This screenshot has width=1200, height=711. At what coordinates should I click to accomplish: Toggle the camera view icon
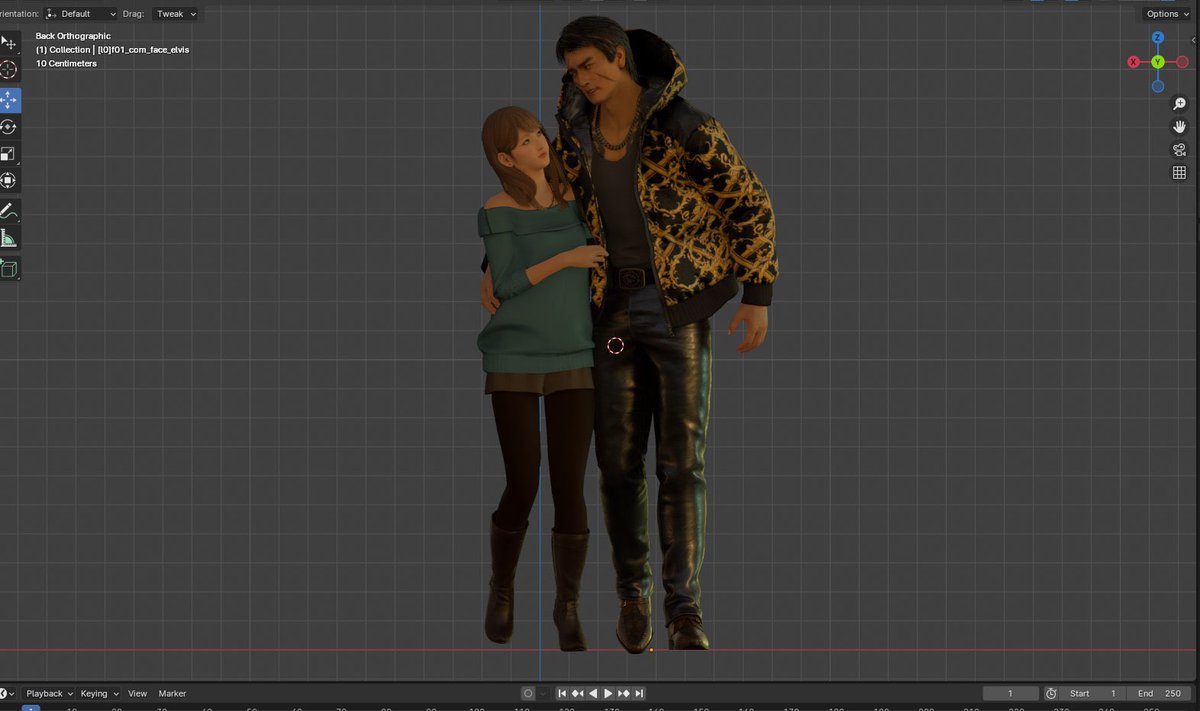(1179, 150)
